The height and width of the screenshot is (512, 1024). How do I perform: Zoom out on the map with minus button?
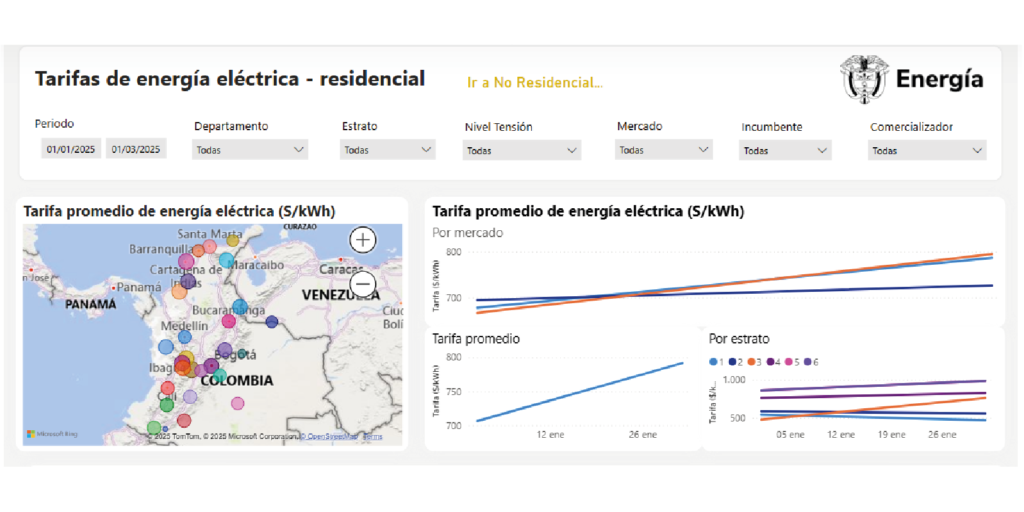click(363, 284)
